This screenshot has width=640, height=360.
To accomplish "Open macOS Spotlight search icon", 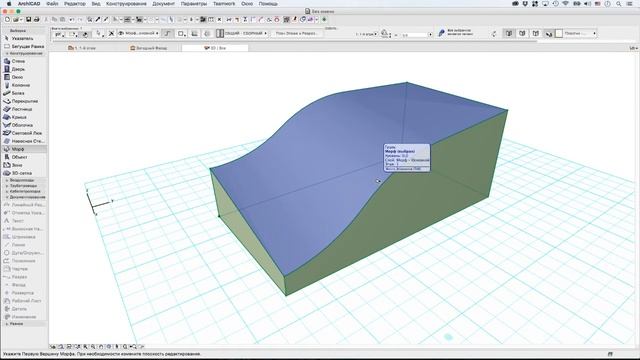I will pos(619,4).
